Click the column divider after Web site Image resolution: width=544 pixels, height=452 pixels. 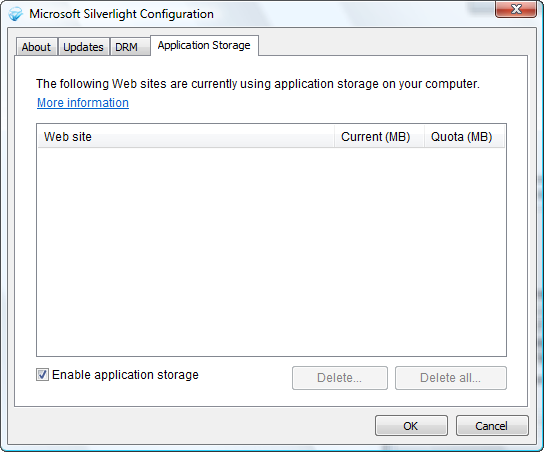click(334, 137)
